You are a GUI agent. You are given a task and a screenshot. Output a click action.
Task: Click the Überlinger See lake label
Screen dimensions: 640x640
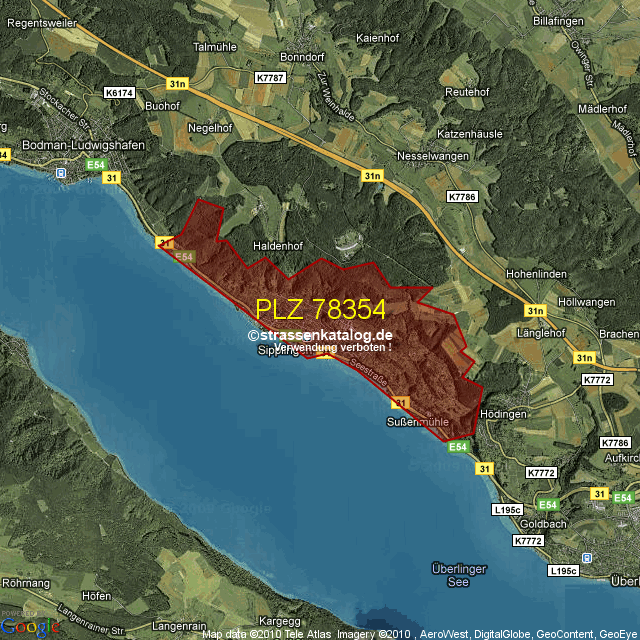457,575
